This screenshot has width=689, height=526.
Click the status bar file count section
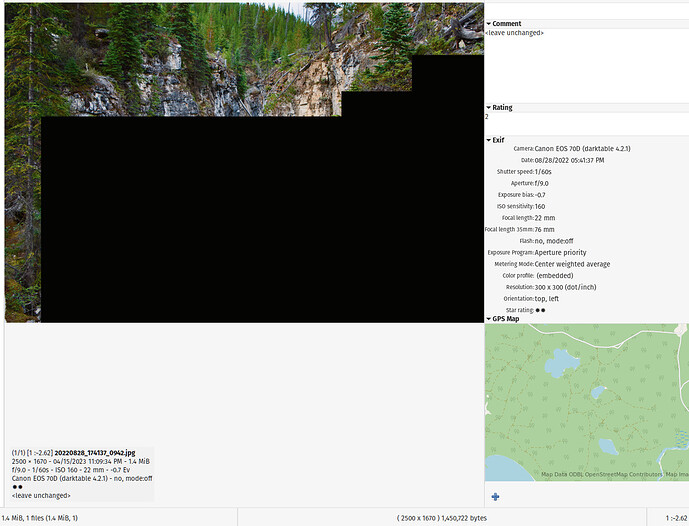(x=40, y=518)
